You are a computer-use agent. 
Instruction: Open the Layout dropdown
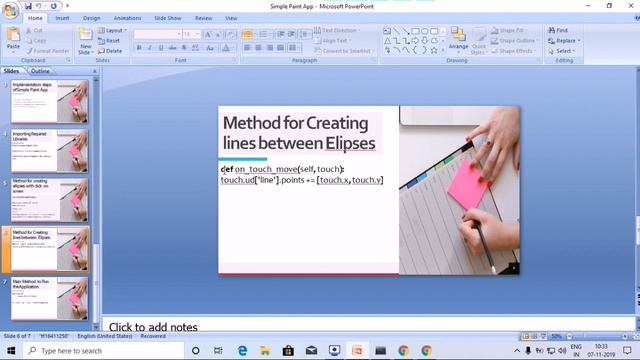[x=112, y=31]
